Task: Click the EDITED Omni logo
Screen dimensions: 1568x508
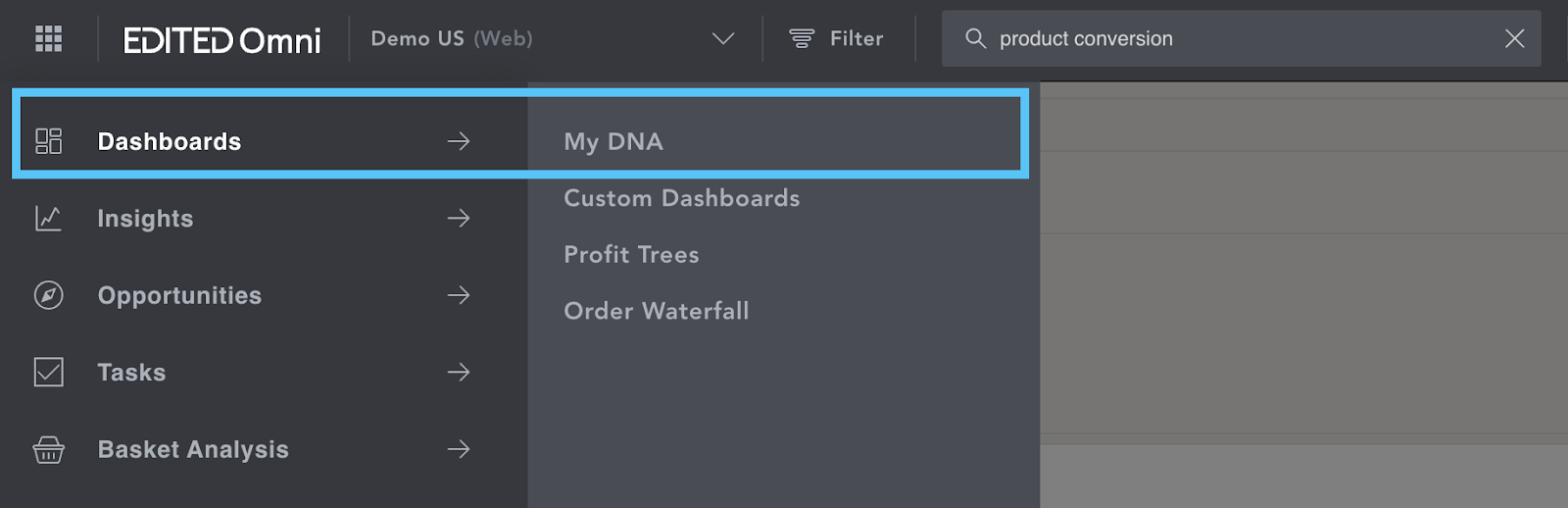Action: click(x=222, y=40)
